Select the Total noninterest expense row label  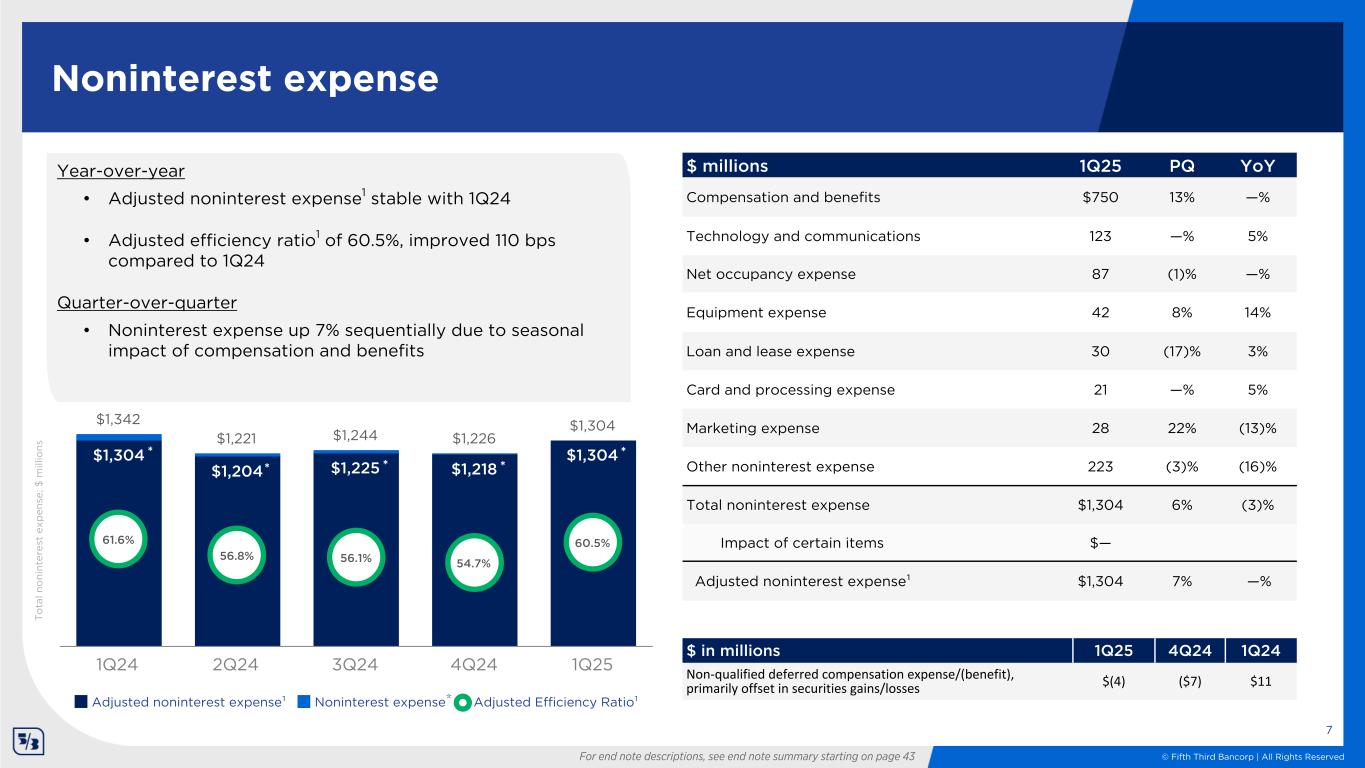(x=777, y=505)
